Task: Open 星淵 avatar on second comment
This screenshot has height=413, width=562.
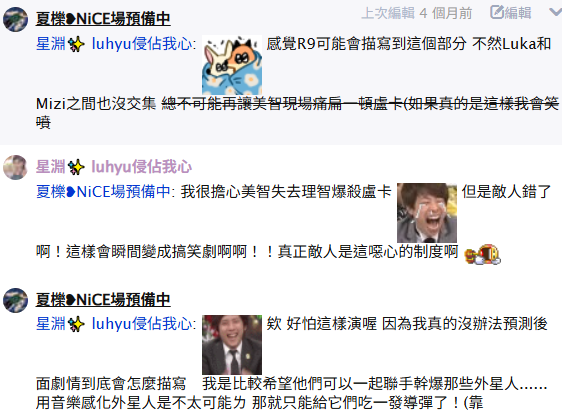Action: [x=15, y=167]
